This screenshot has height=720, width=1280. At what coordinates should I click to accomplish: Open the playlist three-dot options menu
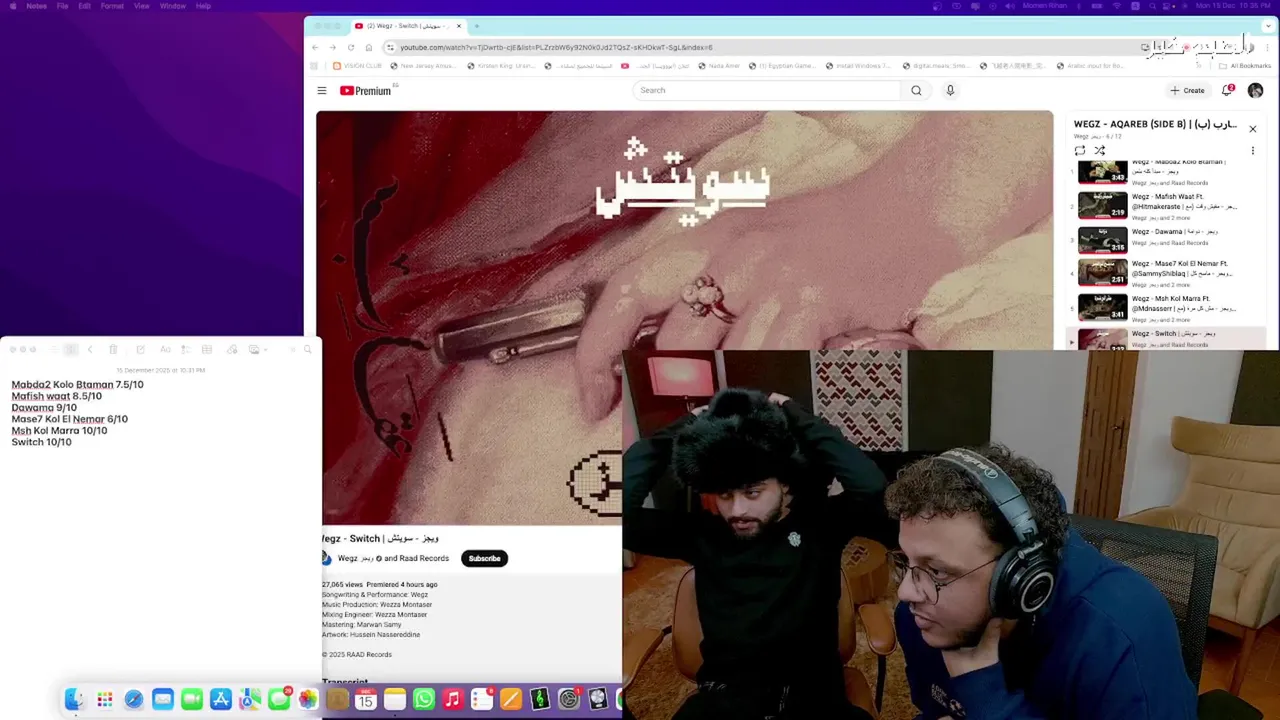tap(1252, 151)
